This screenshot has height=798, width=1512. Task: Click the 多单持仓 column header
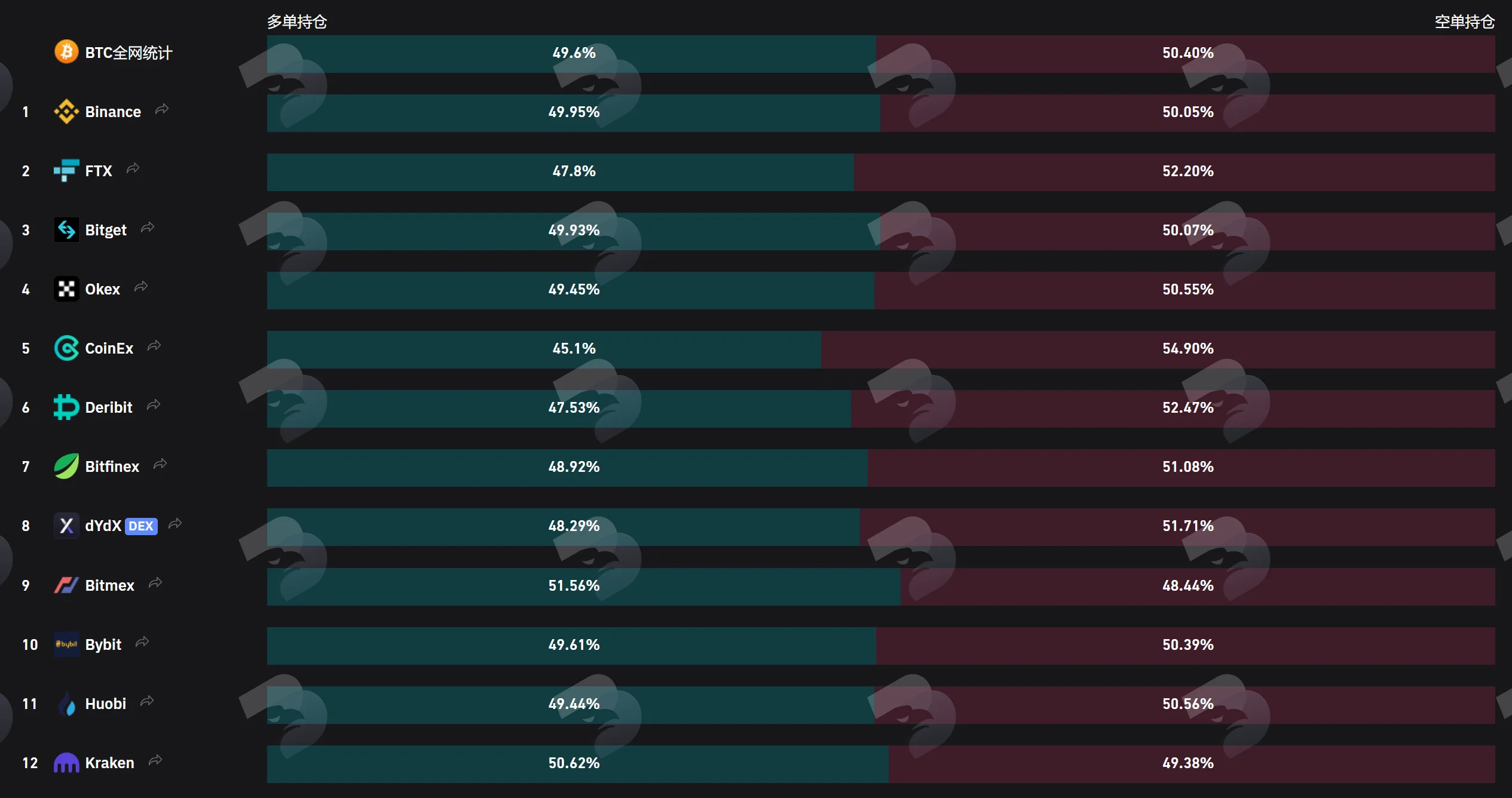[297, 22]
